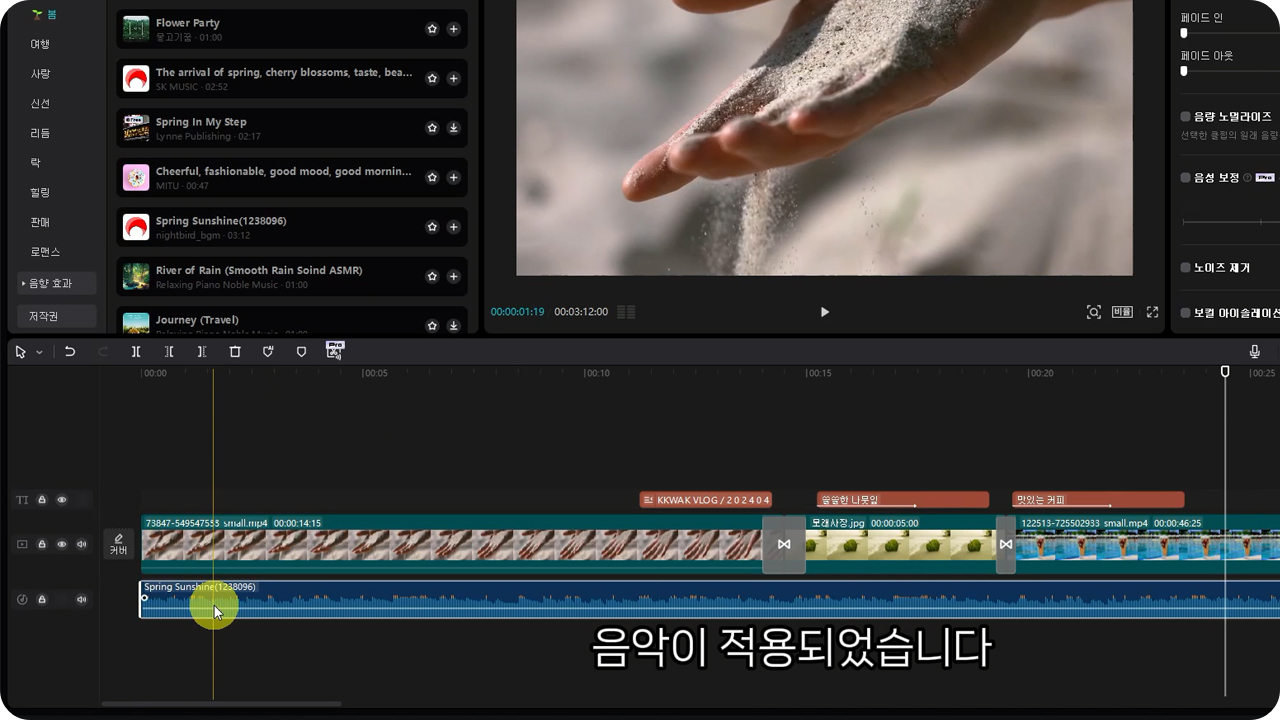Click the horizontal timeline scrollbar

[221, 704]
